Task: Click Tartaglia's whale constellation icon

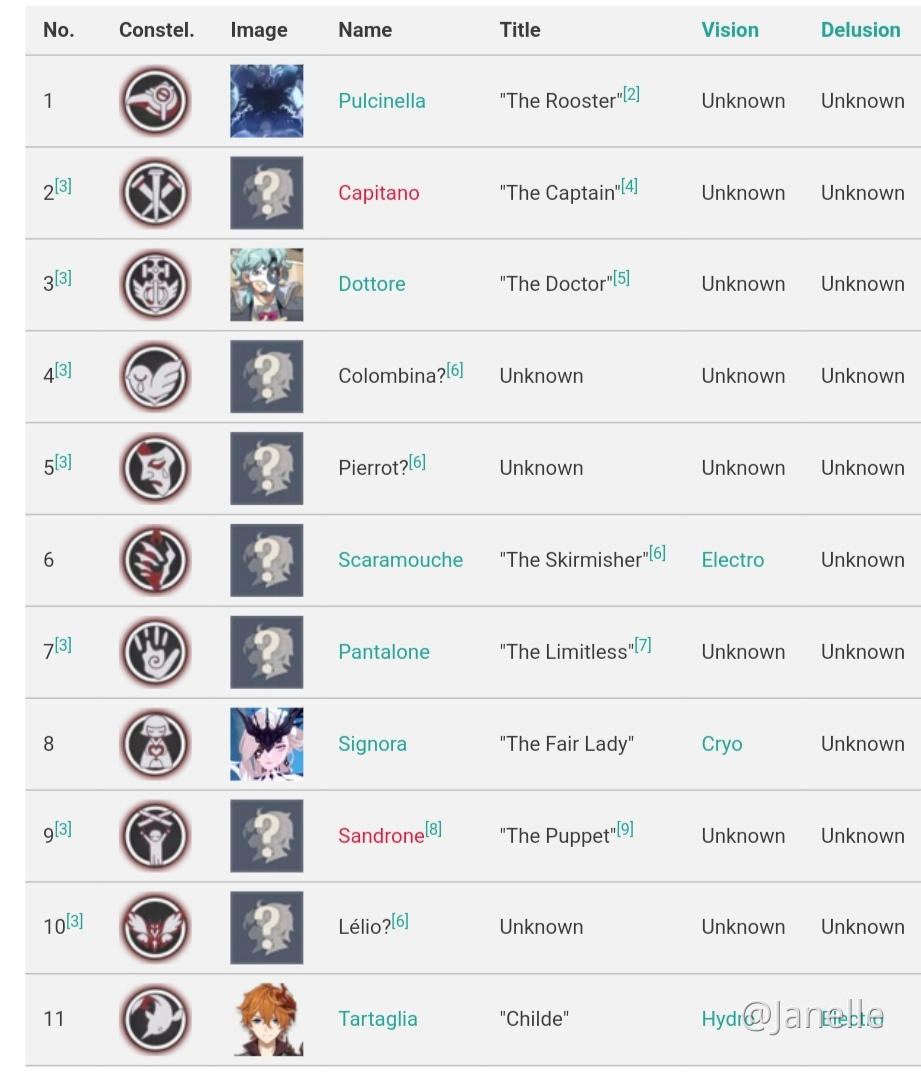Action: [155, 1019]
